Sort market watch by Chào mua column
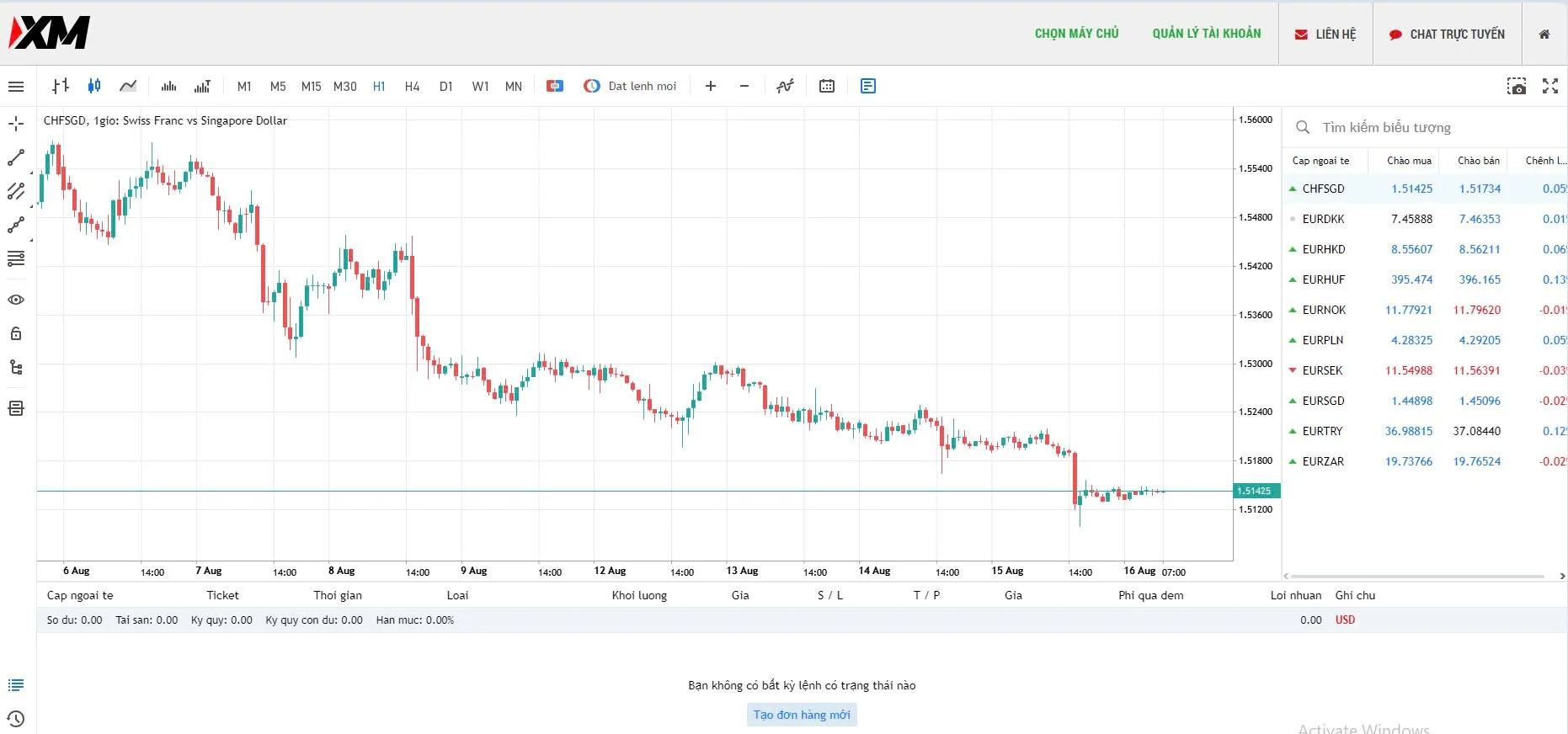The image size is (1568, 734). pyautogui.click(x=1409, y=161)
